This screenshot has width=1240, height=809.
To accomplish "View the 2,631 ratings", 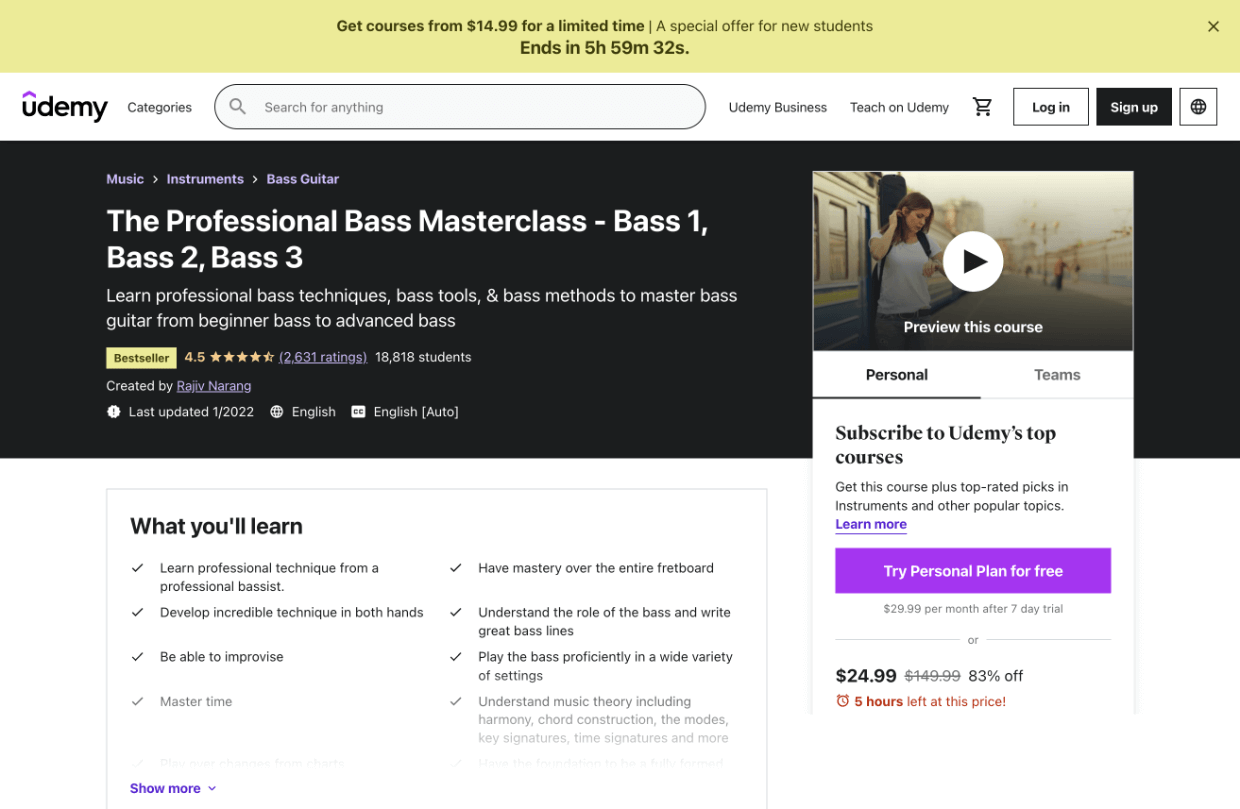I will tap(322, 356).
